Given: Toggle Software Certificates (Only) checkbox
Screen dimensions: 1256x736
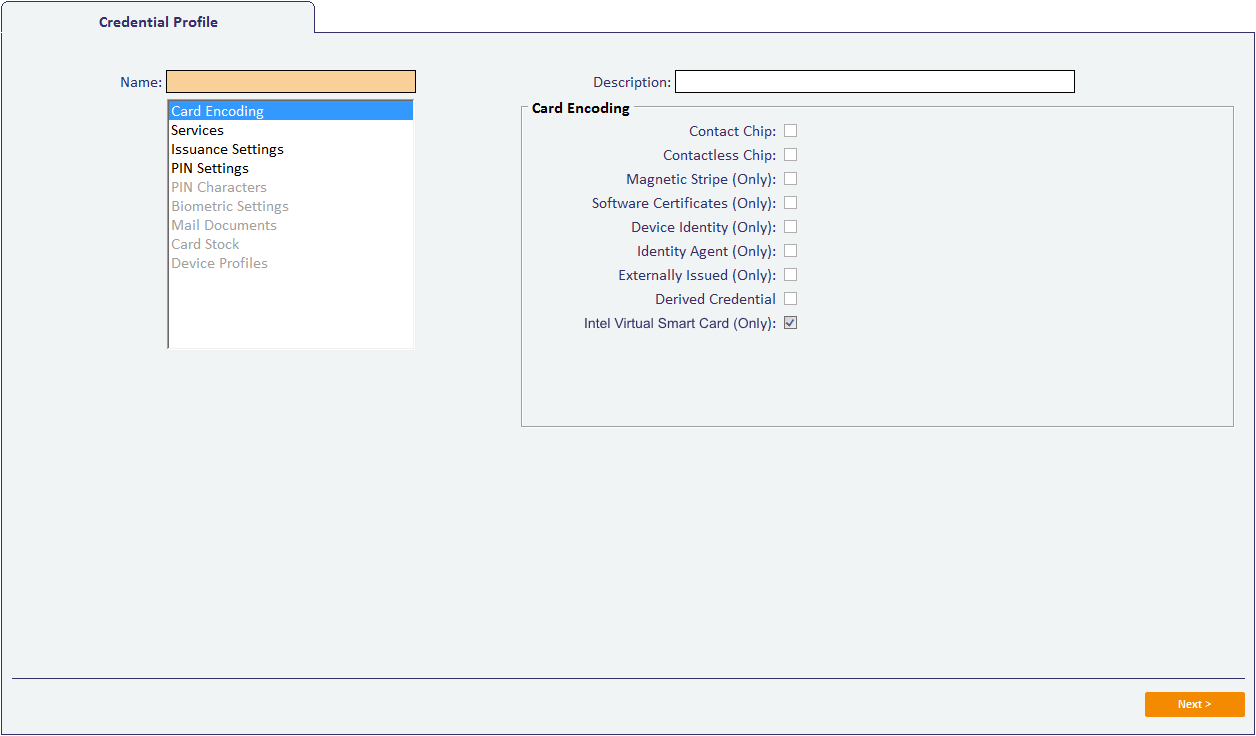Looking at the screenshot, I should tap(790, 203).
